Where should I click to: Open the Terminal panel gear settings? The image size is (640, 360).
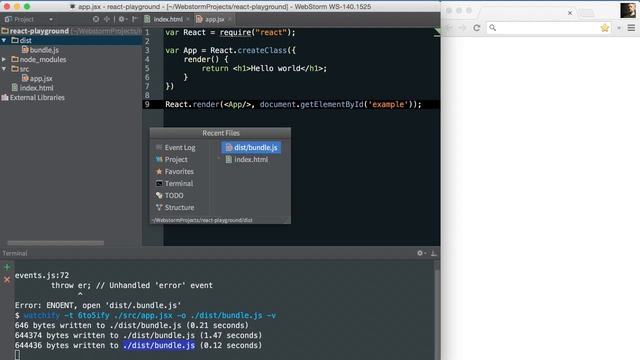420,253
